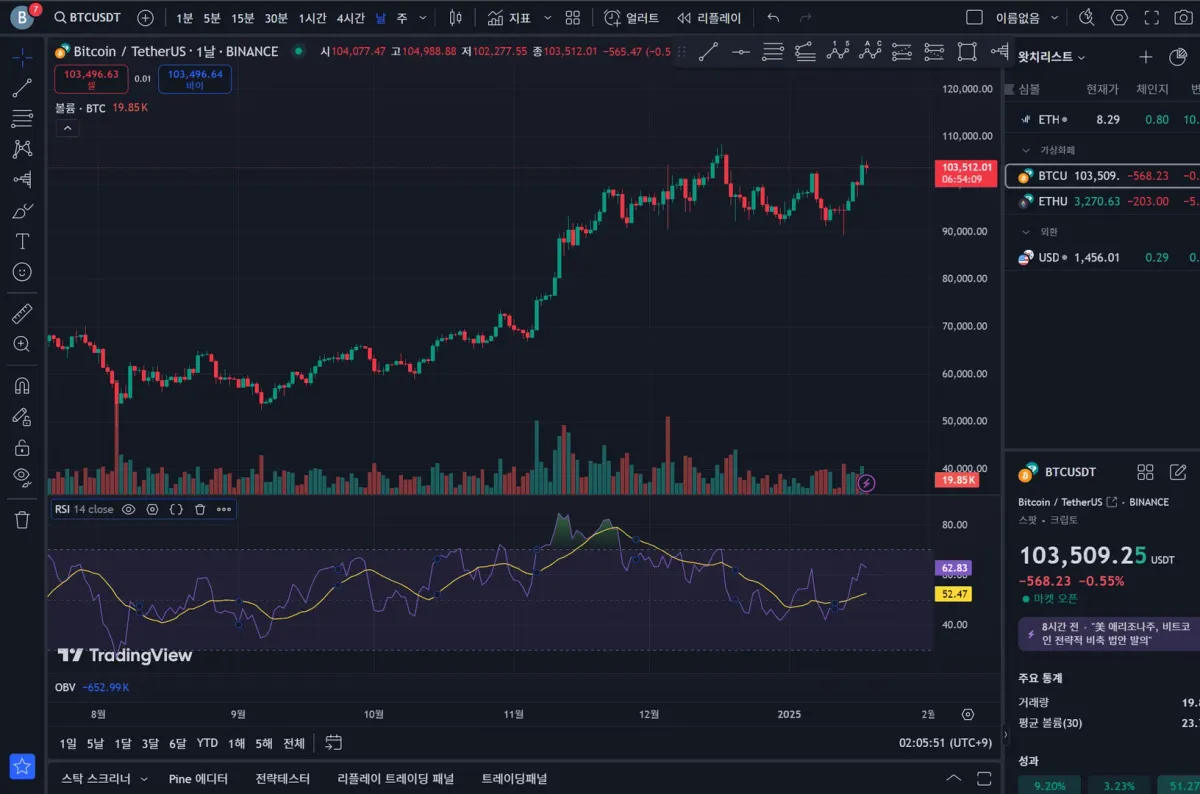Open RSI source code braces icon

pos(176,509)
